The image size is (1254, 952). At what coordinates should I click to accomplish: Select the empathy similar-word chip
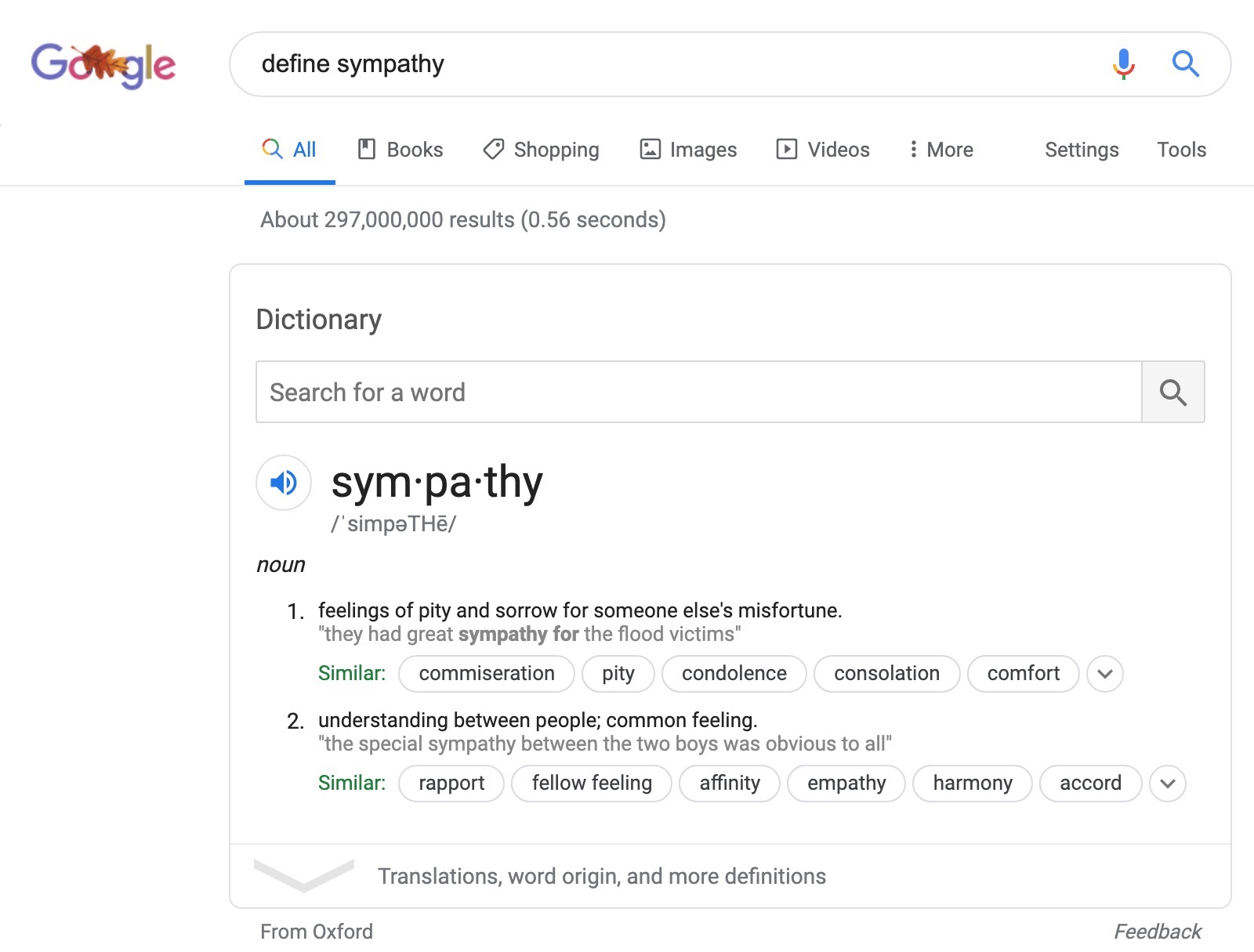[846, 783]
